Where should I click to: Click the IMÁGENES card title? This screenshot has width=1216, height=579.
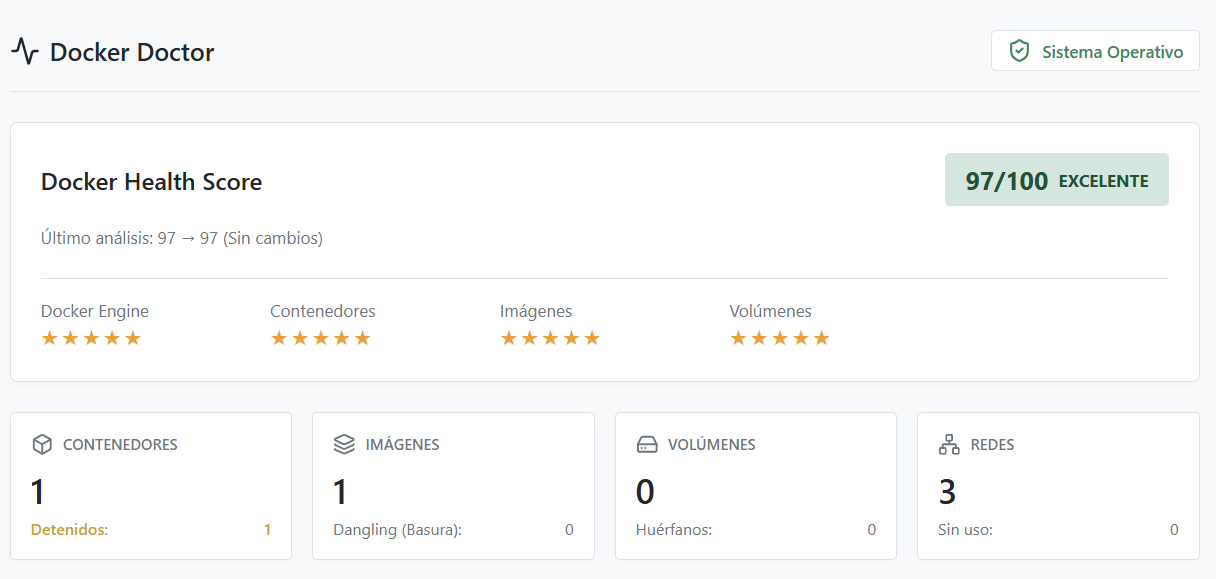[x=402, y=444]
